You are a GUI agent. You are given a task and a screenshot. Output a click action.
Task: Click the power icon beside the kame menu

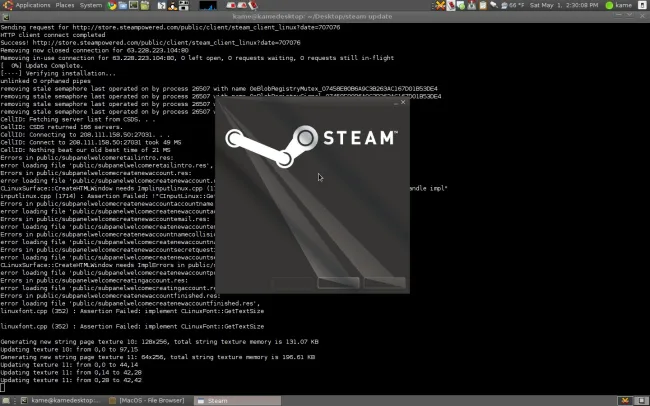coord(643,5)
